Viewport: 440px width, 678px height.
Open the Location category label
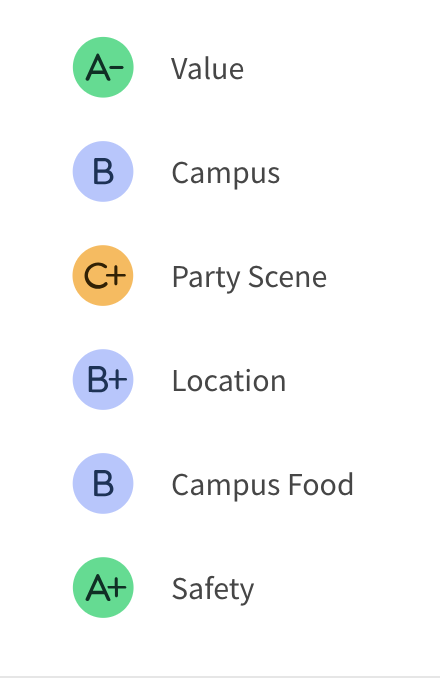(x=229, y=381)
